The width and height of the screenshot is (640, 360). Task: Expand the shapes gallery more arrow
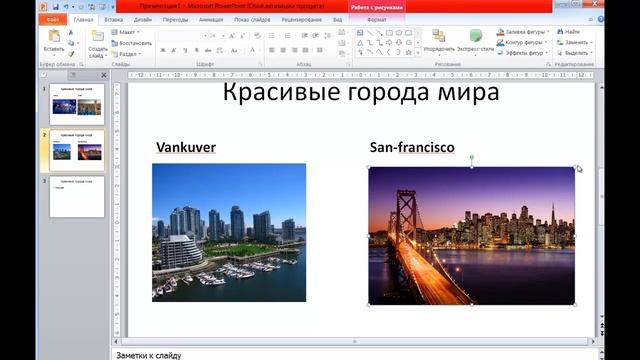click(418, 53)
